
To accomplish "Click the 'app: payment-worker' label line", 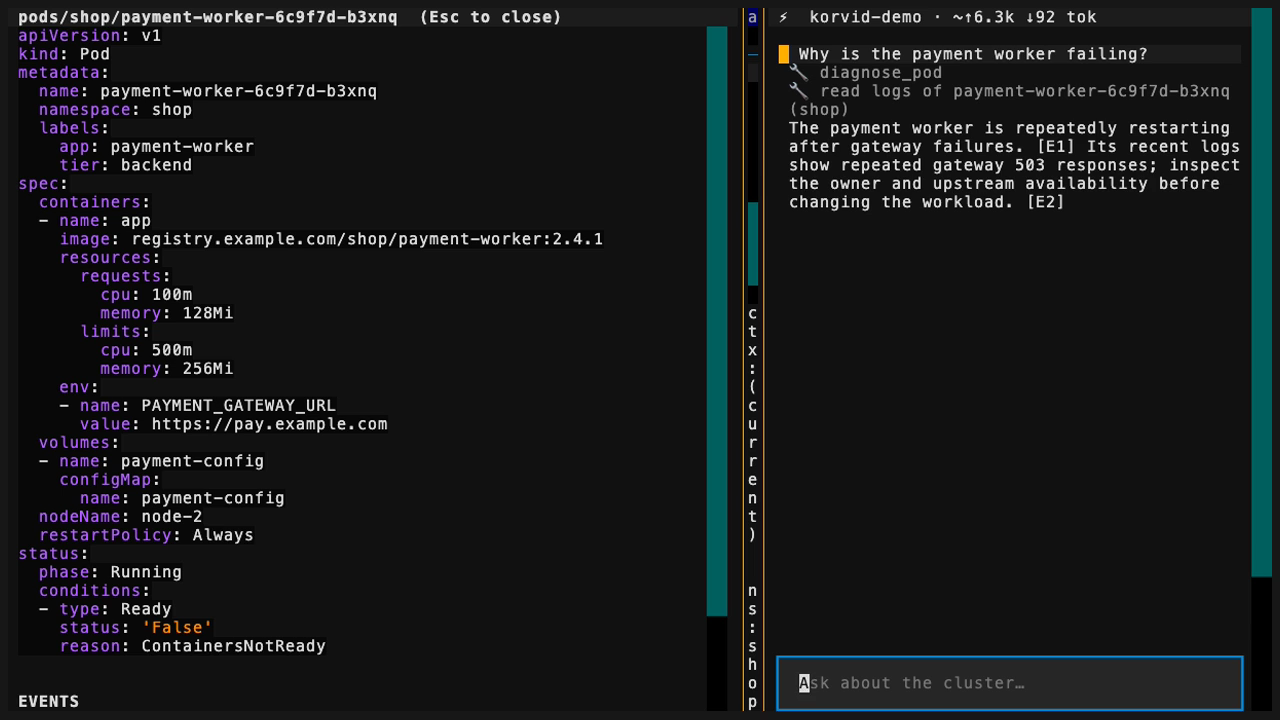I will (x=156, y=146).
